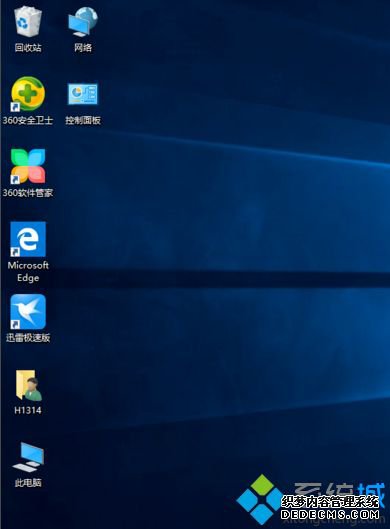
Task: Click the 网络 text label
Action: pos(83,48)
